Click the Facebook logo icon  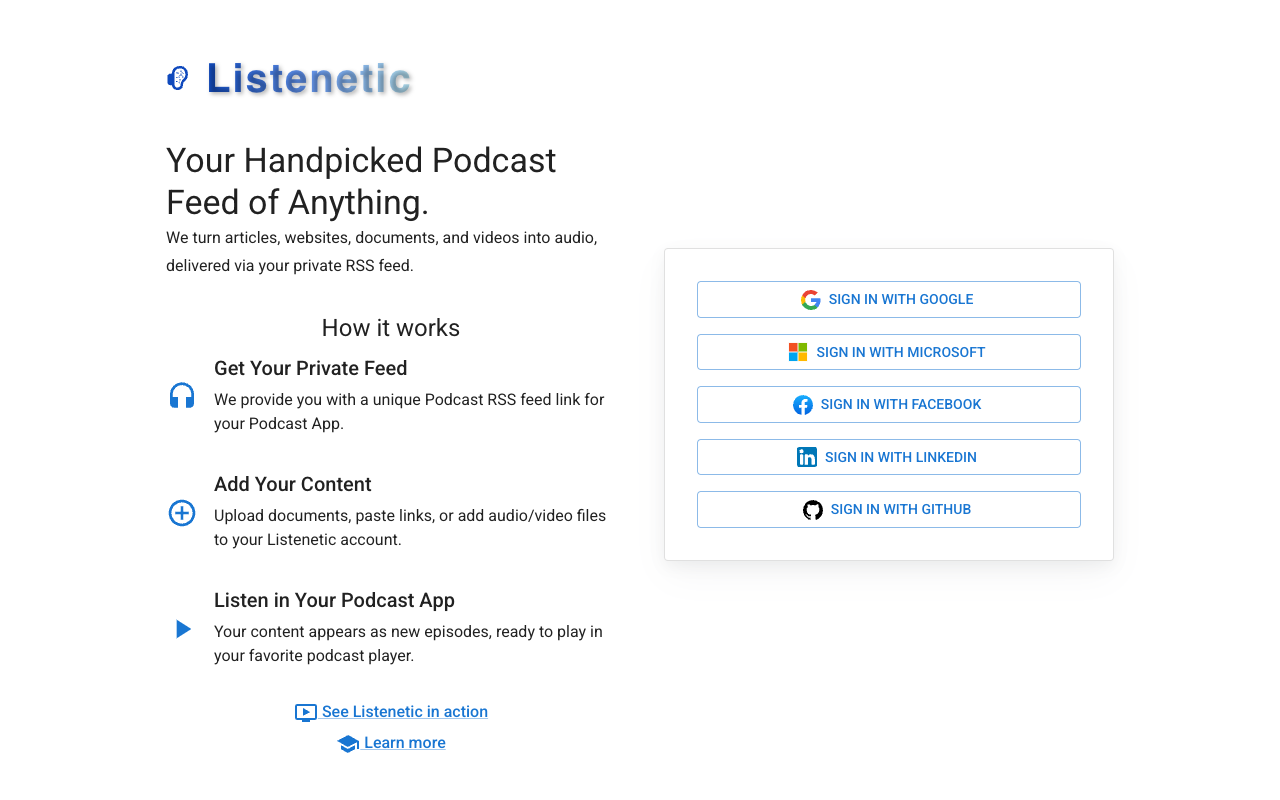pos(803,404)
